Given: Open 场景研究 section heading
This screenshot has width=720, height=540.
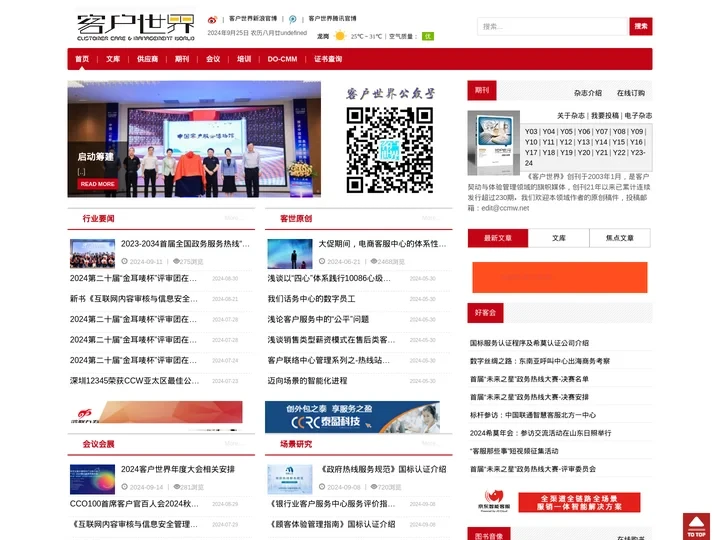Looking at the screenshot, I should coord(296,444).
